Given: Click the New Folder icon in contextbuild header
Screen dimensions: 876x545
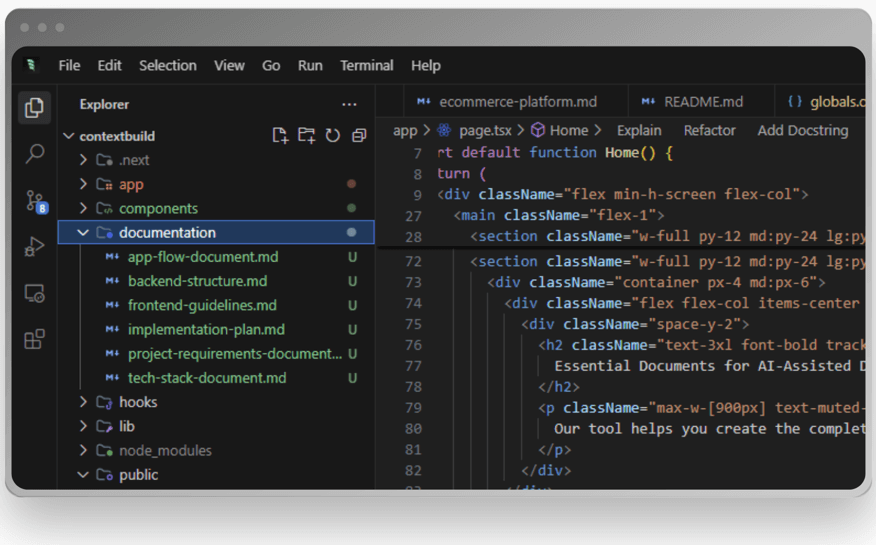Looking at the screenshot, I should (x=306, y=135).
